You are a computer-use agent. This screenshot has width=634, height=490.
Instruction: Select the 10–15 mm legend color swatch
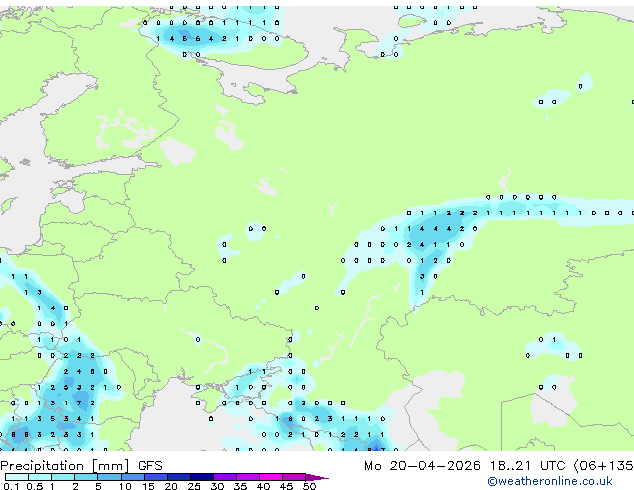[133, 477]
